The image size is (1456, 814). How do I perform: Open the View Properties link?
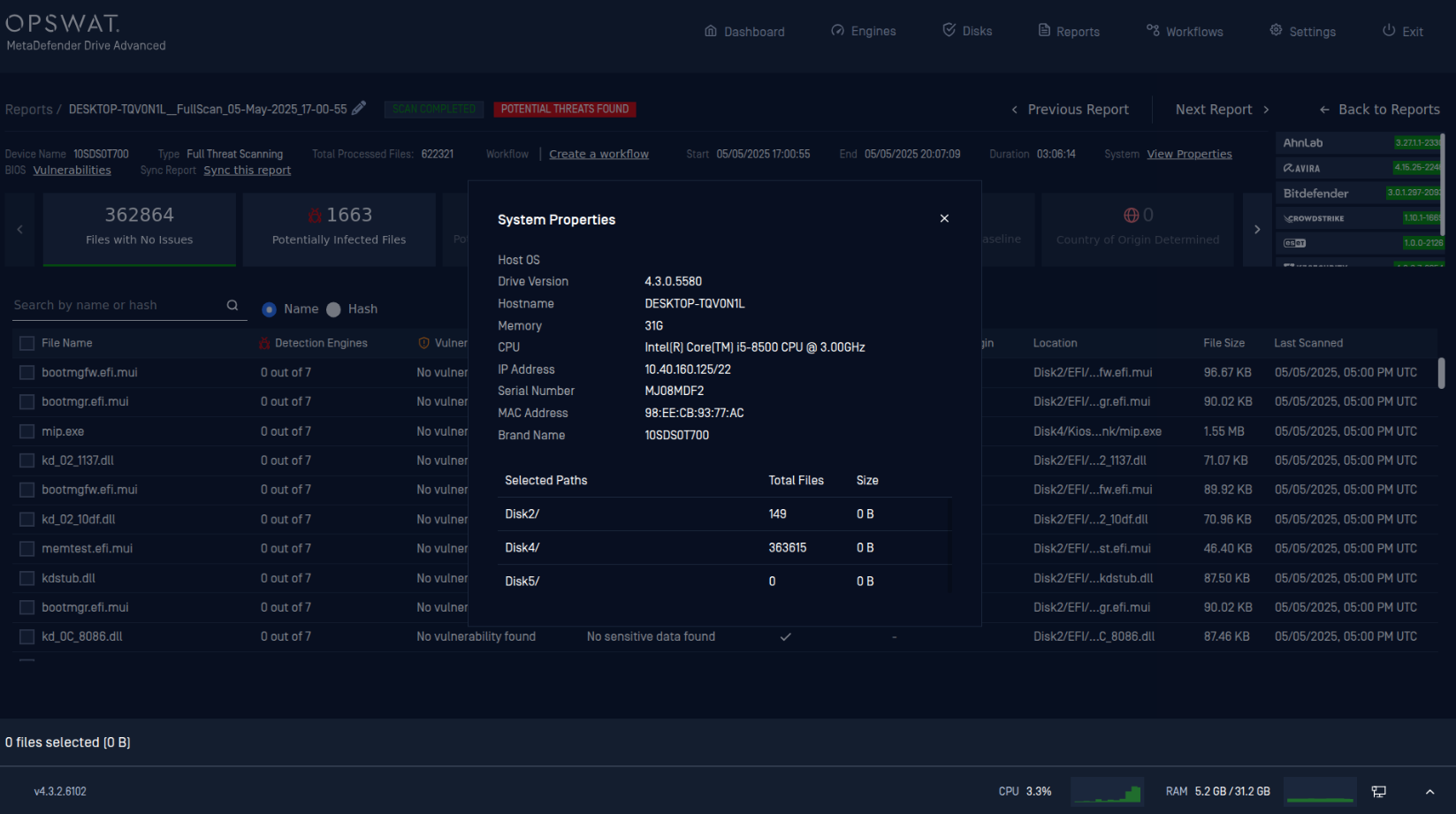tap(1189, 154)
